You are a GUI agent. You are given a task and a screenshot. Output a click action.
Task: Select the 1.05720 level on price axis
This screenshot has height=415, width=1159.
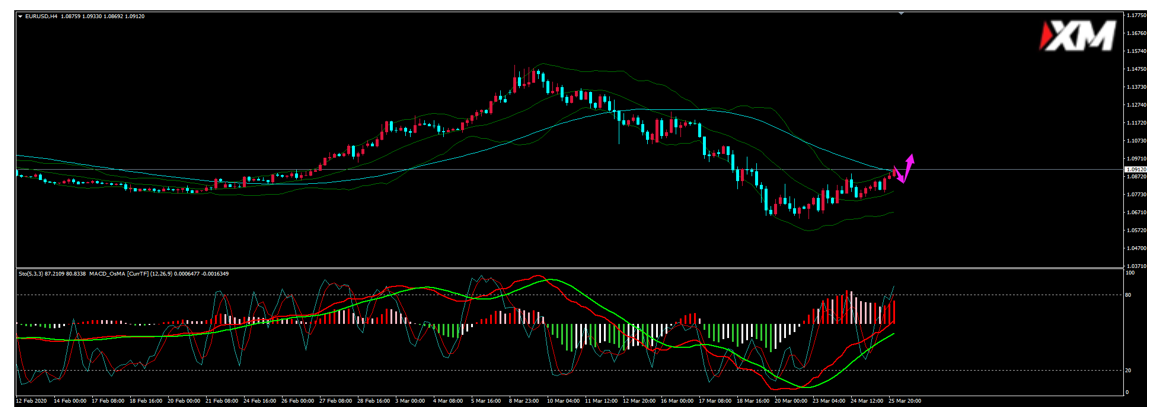(1135, 230)
